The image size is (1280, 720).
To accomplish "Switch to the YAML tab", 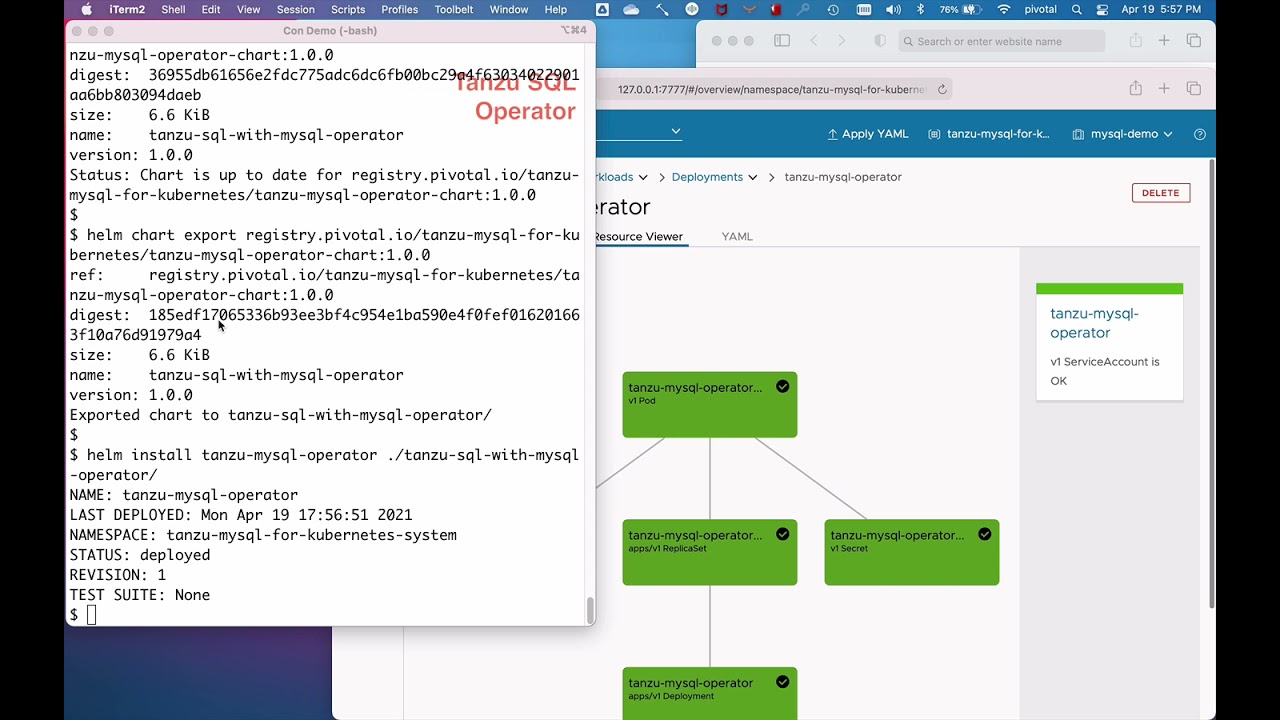I will (737, 237).
